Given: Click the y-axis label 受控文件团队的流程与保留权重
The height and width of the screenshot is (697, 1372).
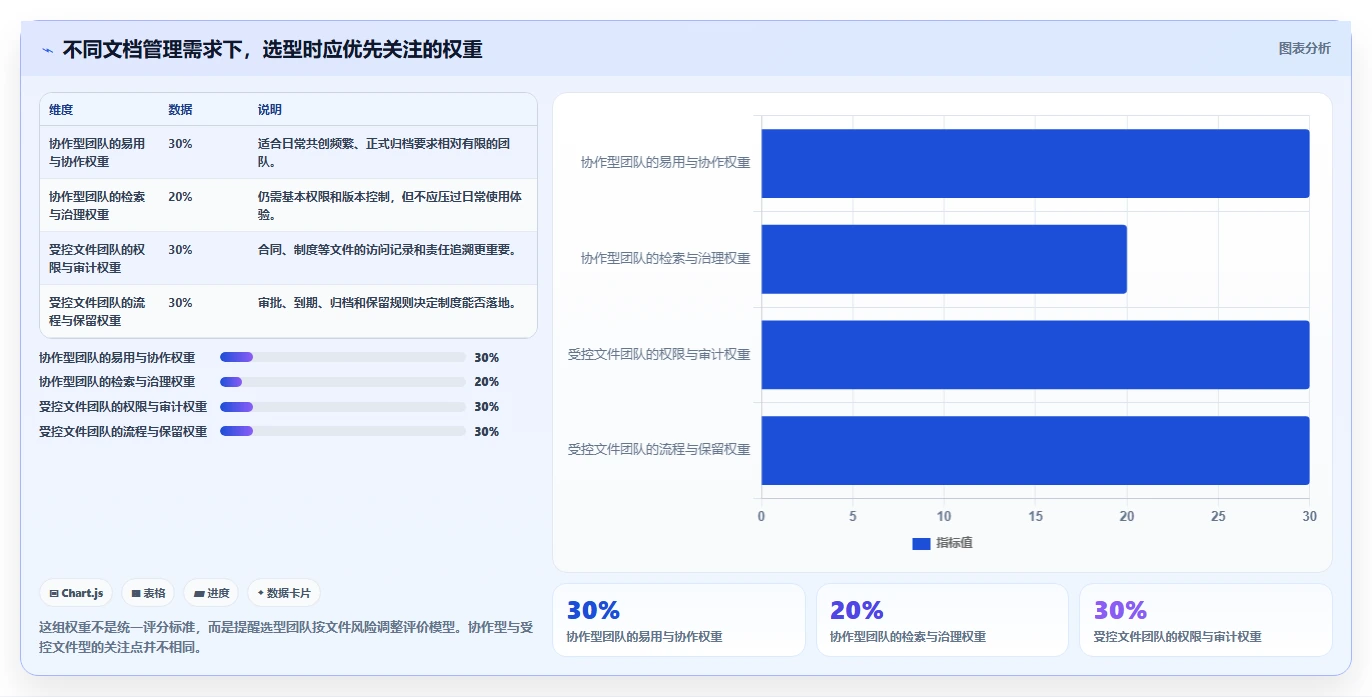Looking at the screenshot, I should coord(659,450).
